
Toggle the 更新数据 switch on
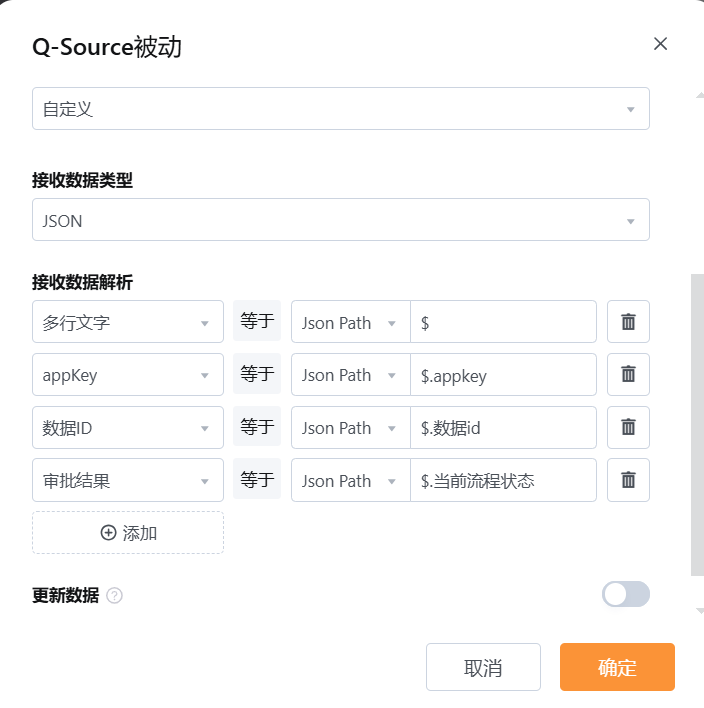tap(625, 594)
